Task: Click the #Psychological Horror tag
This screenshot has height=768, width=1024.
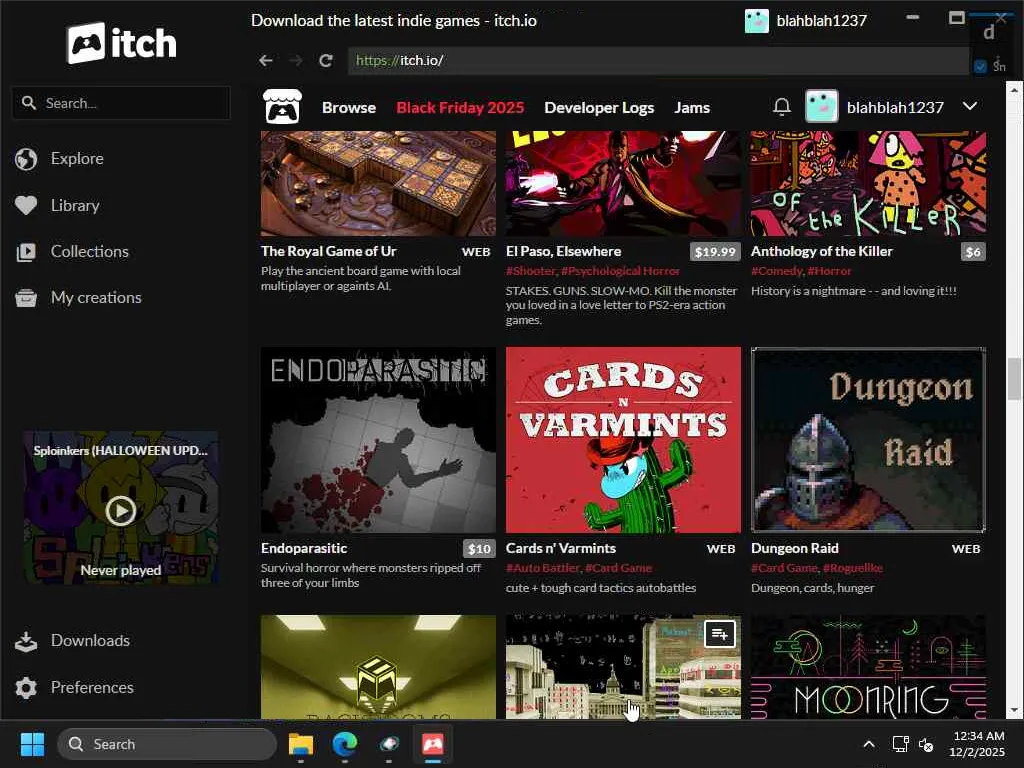Action: coord(620,270)
